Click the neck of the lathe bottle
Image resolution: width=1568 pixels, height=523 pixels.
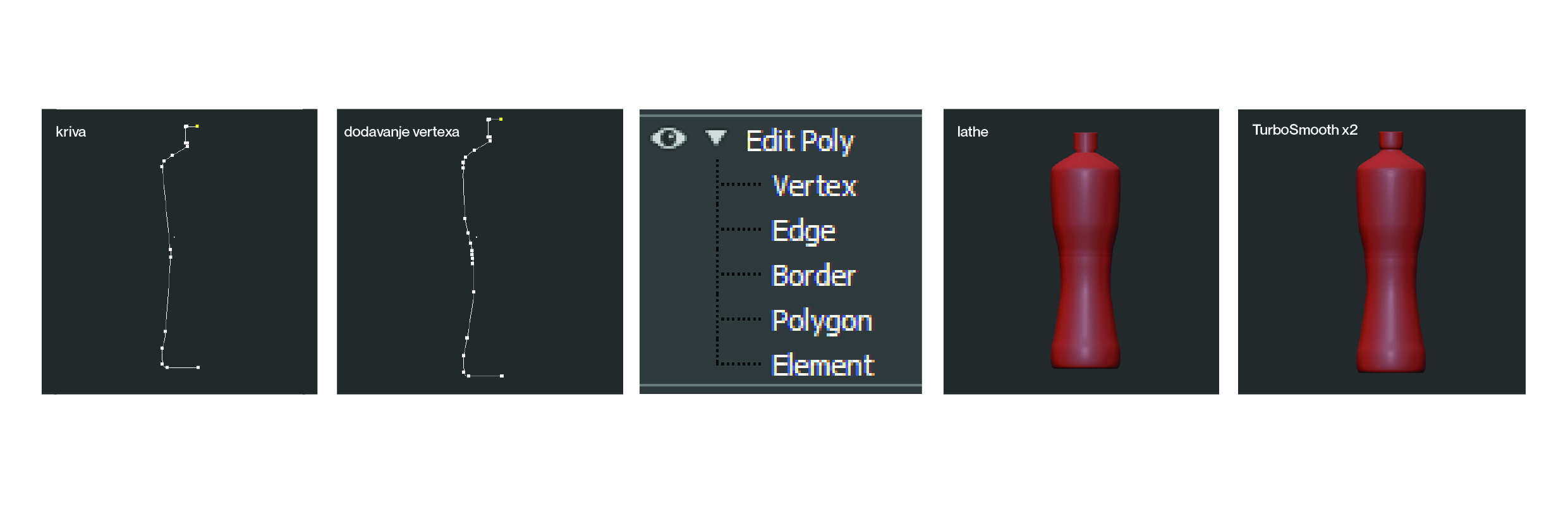click(1085, 142)
